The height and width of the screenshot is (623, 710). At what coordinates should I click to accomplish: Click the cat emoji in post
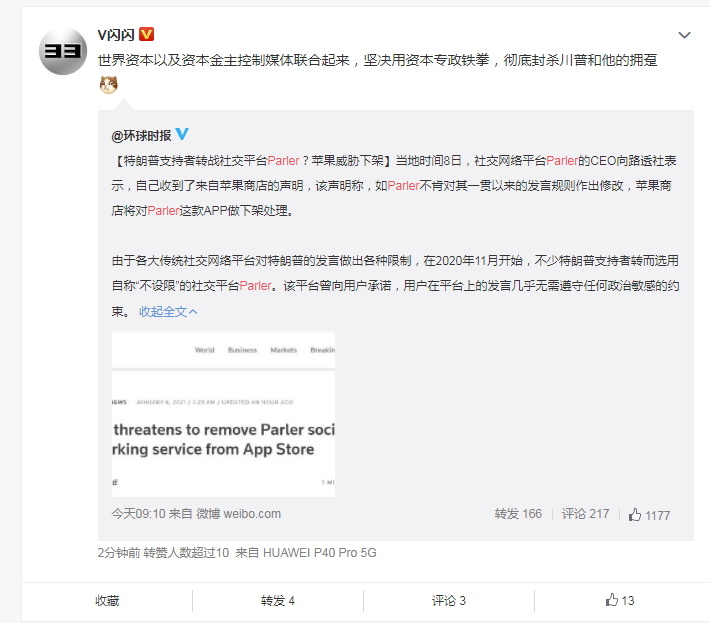[x=109, y=85]
